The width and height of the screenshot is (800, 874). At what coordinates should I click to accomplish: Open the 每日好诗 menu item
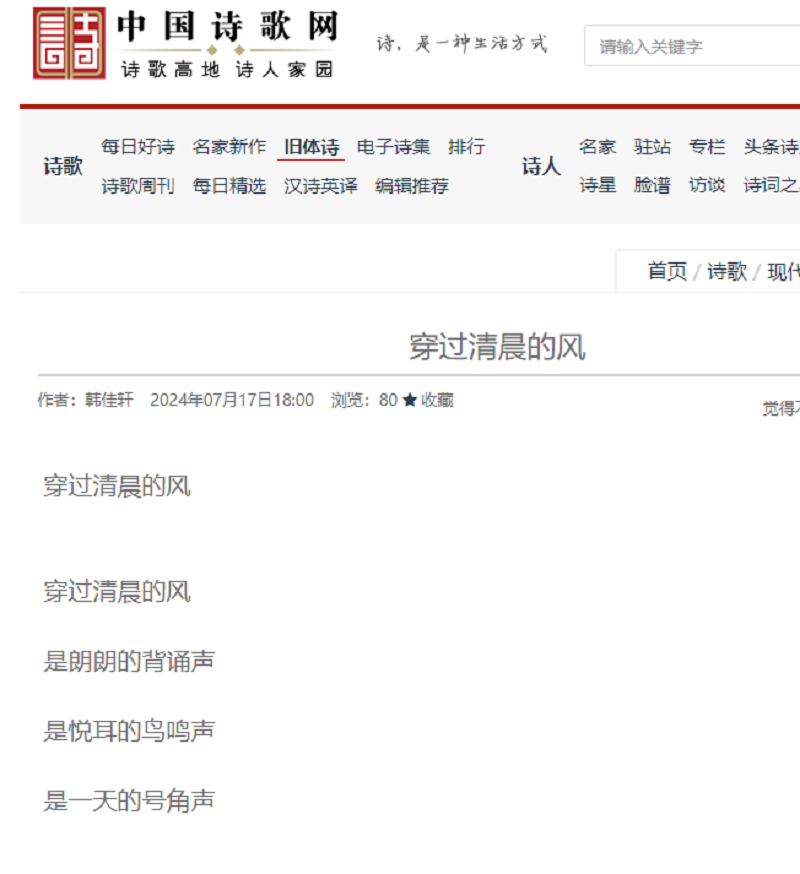click(x=138, y=147)
